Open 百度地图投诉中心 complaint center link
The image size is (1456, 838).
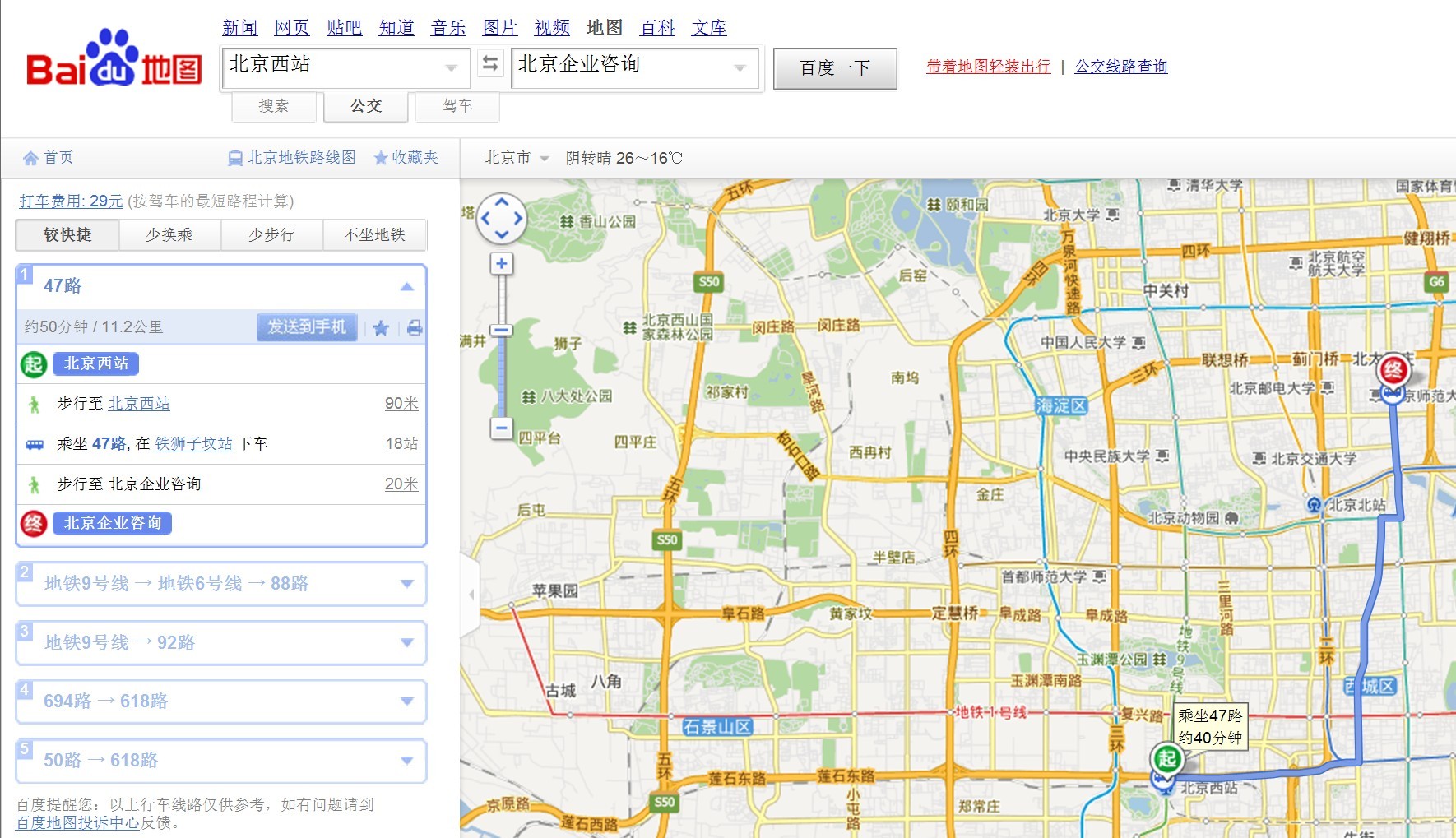78,822
